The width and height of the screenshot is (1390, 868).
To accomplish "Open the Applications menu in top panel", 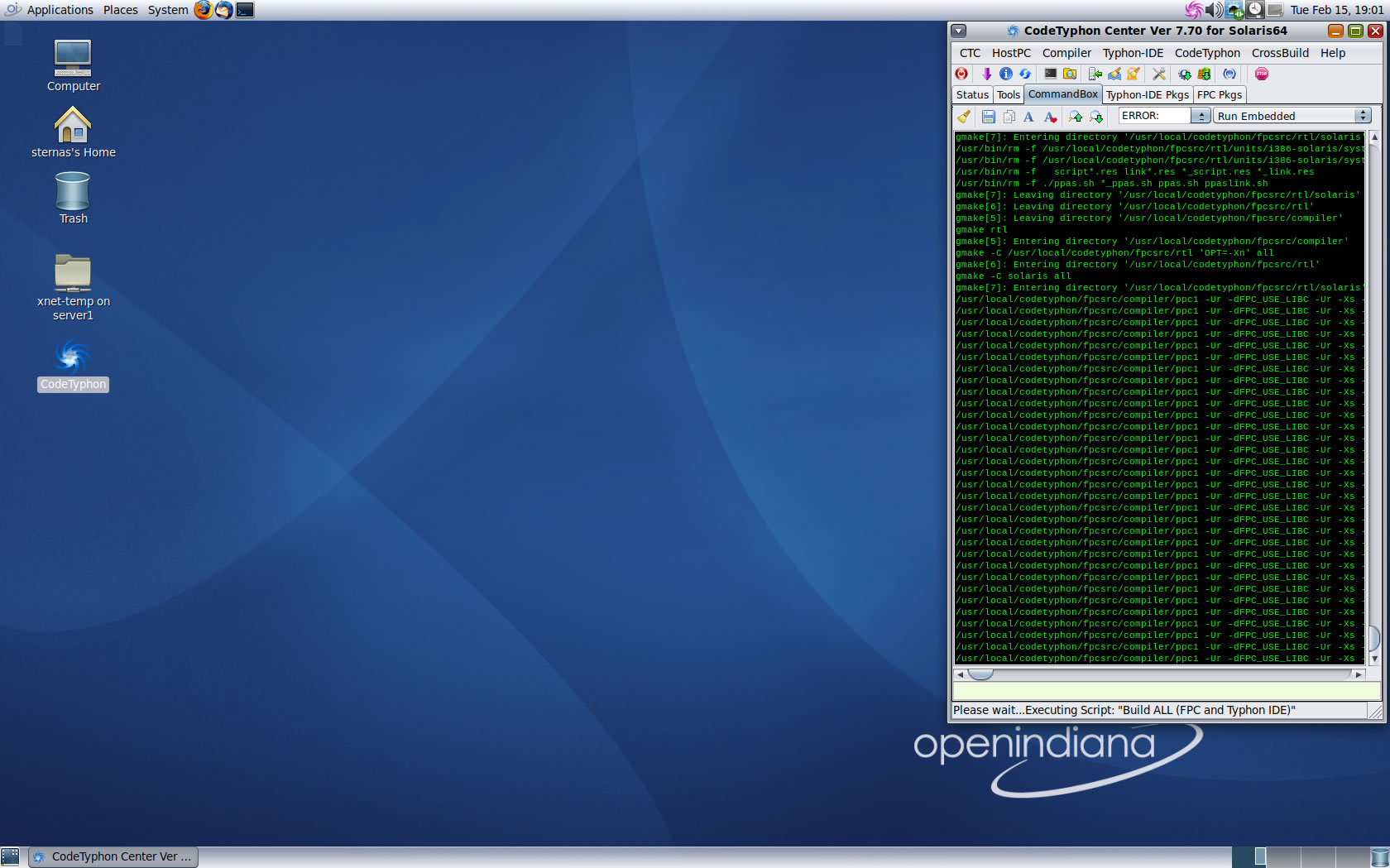I will tap(60, 10).
